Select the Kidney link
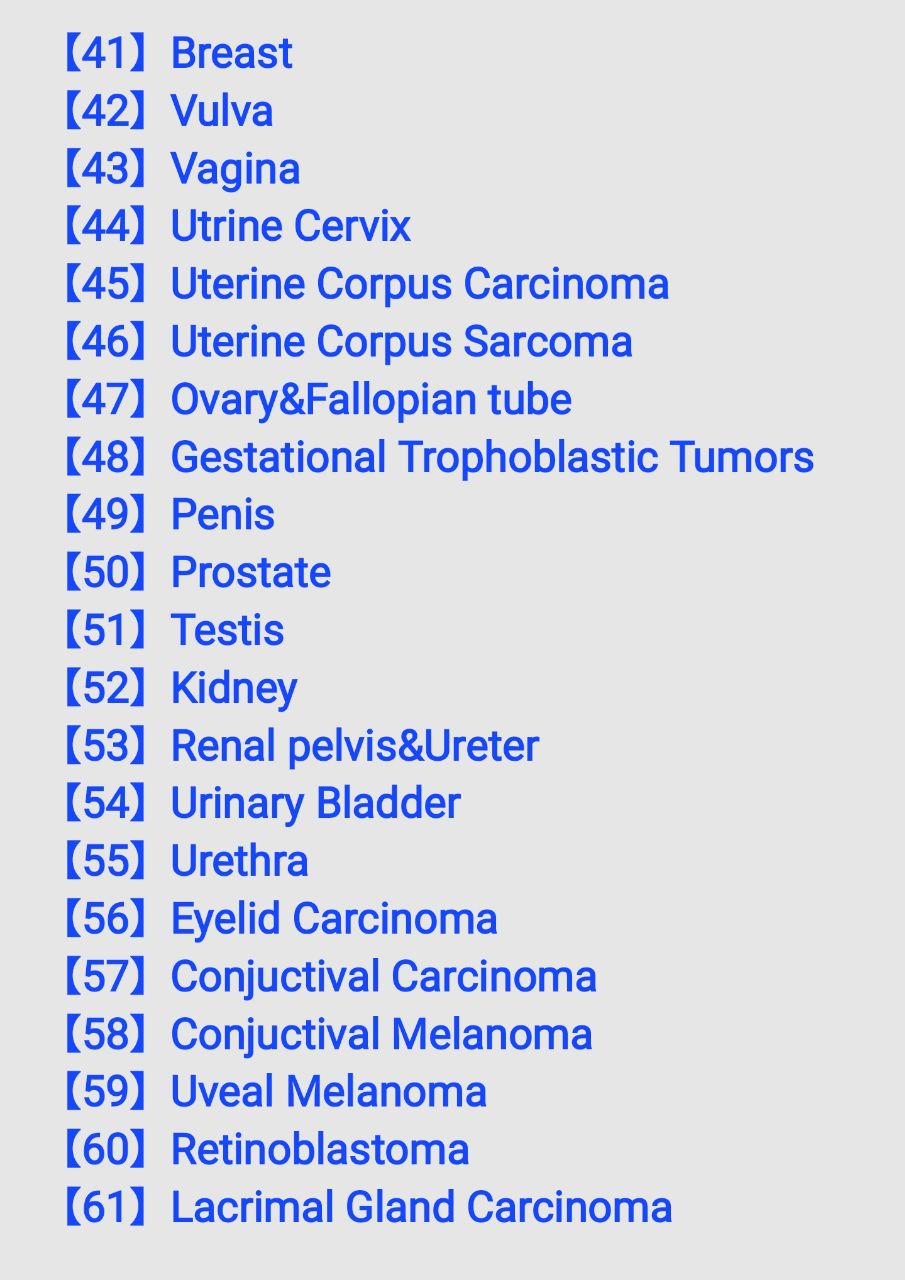The height and width of the screenshot is (1280, 905). pyautogui.click(x=234, y=688)
